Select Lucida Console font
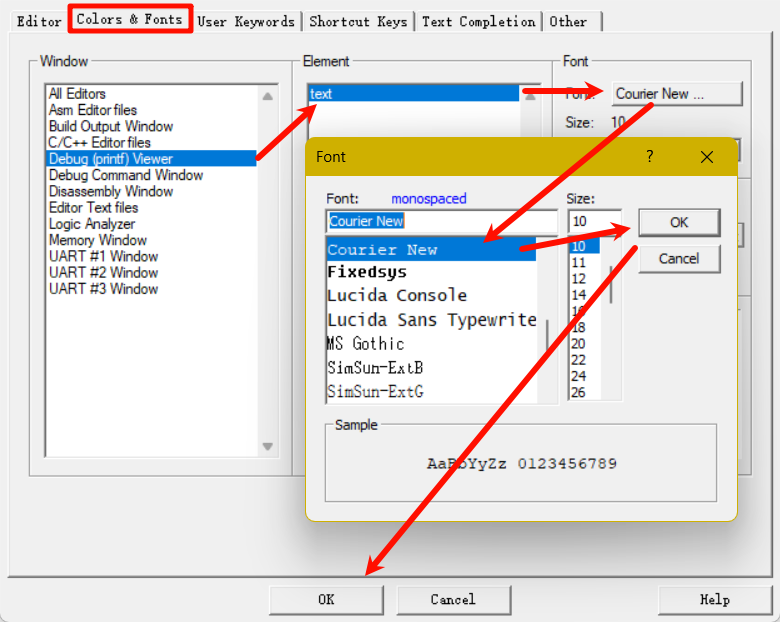This screenshot has height=622, width=780. pyautogui.click(x=431, y=296)
